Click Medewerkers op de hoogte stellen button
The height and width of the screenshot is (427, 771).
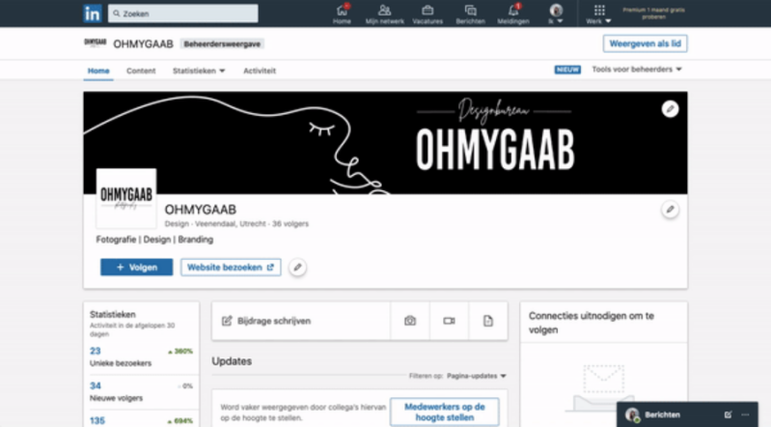pos(445,412)
